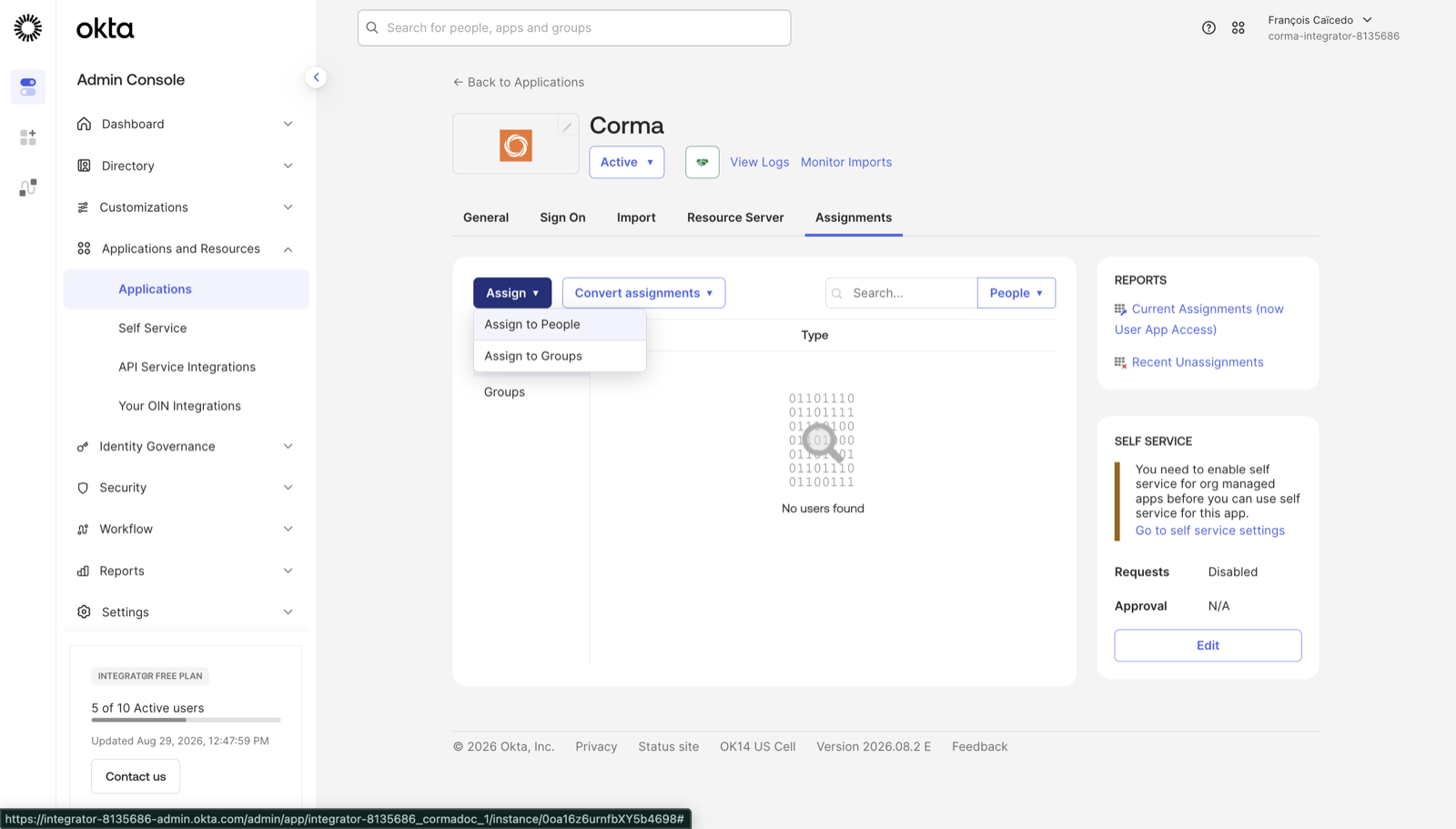This screenshot has width=1456, height=829.
Task: Click the pencil edit logo icon
Action: pyautogui.click(x=567, y=127)
